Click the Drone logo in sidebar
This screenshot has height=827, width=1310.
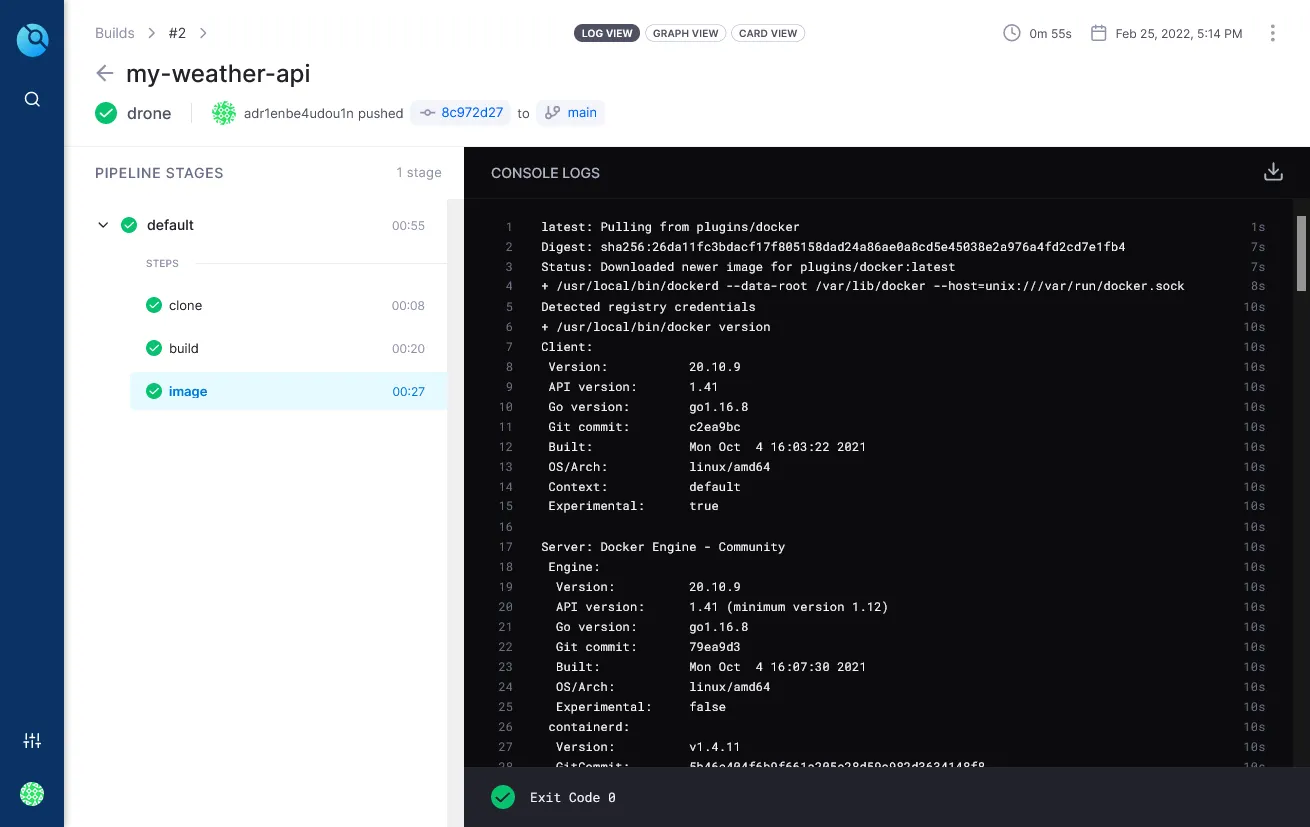[x=32, y=40]
